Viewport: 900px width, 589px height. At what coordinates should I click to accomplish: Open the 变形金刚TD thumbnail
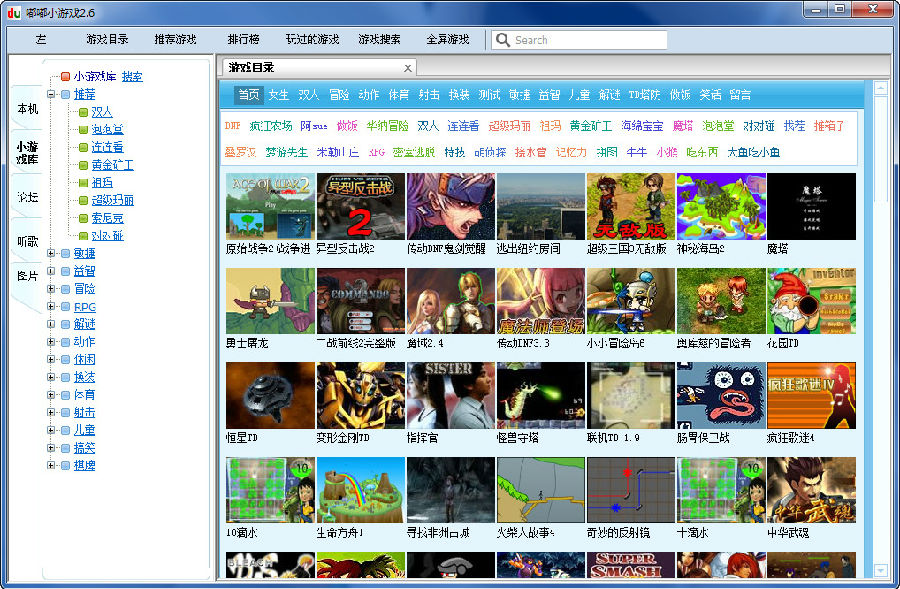(x=360, y=396)
